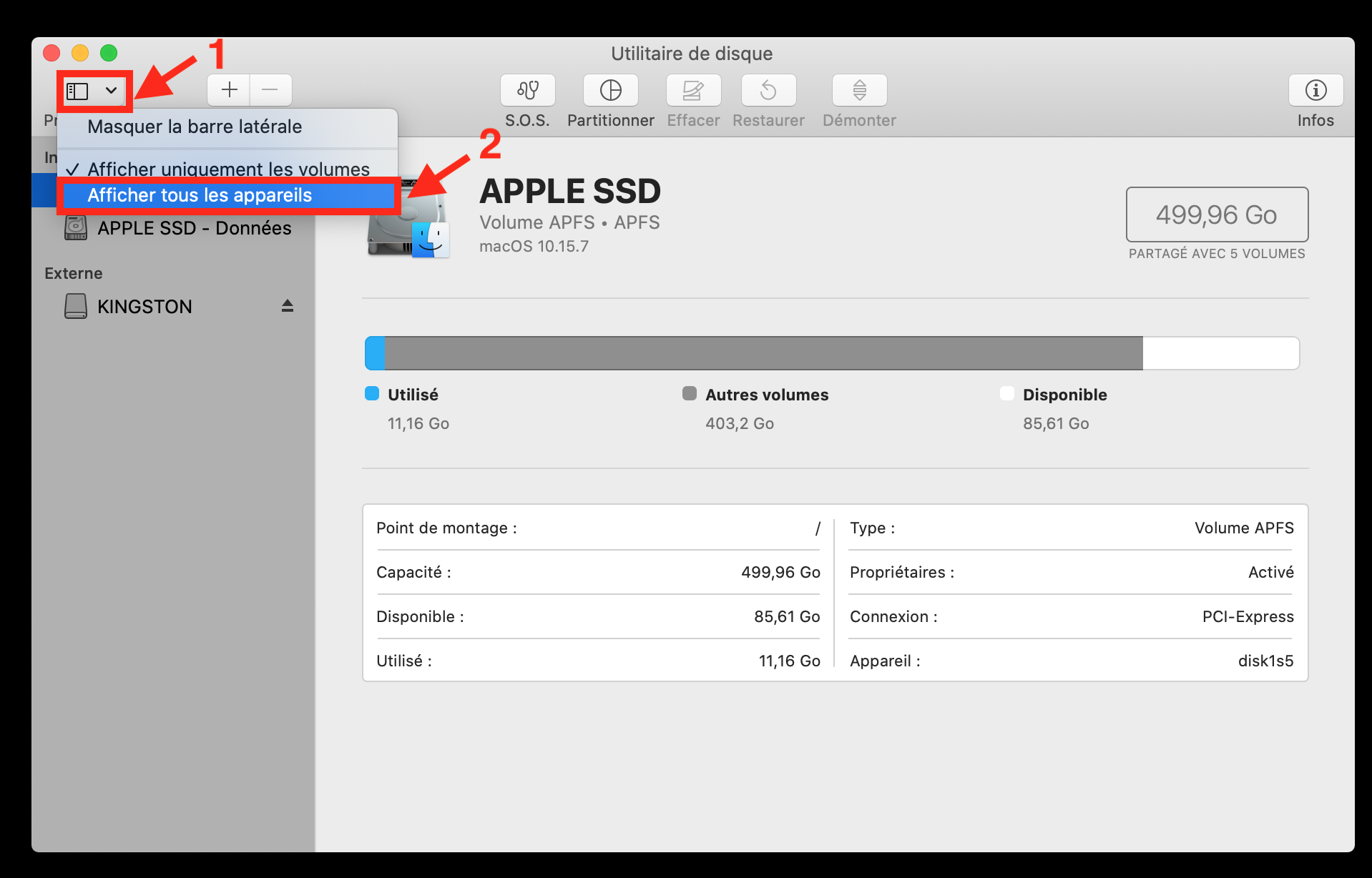
Task: Click the macOS 10.15.7 text
Action: (534, 247)
